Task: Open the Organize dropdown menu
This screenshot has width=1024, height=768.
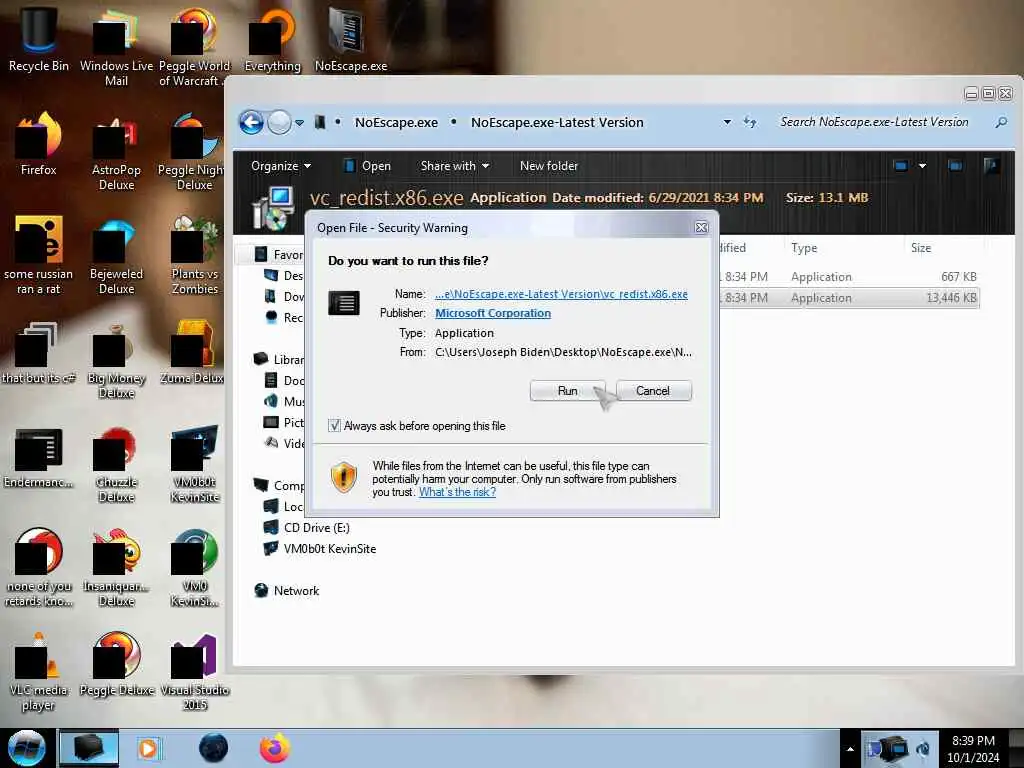Action: click(x=281, y=166)
